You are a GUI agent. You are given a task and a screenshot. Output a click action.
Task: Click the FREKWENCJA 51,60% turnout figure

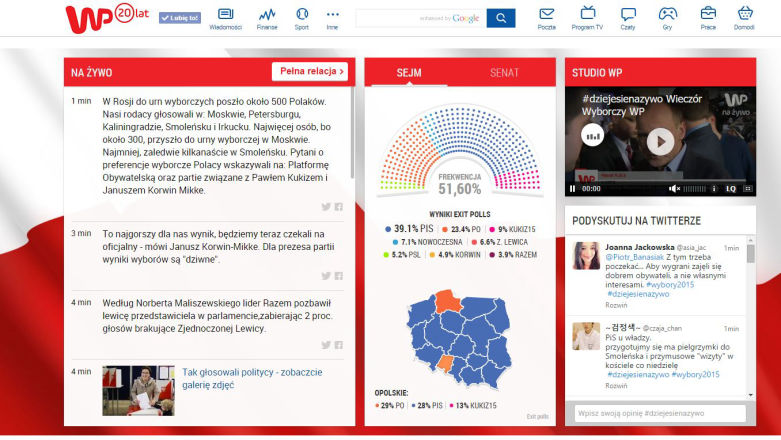pos(460,184)
